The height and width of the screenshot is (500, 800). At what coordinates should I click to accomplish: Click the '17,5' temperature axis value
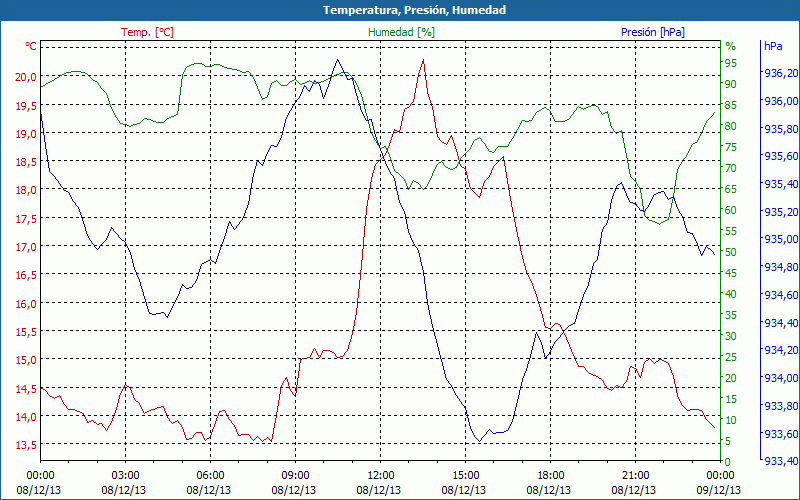coord(26,219)
